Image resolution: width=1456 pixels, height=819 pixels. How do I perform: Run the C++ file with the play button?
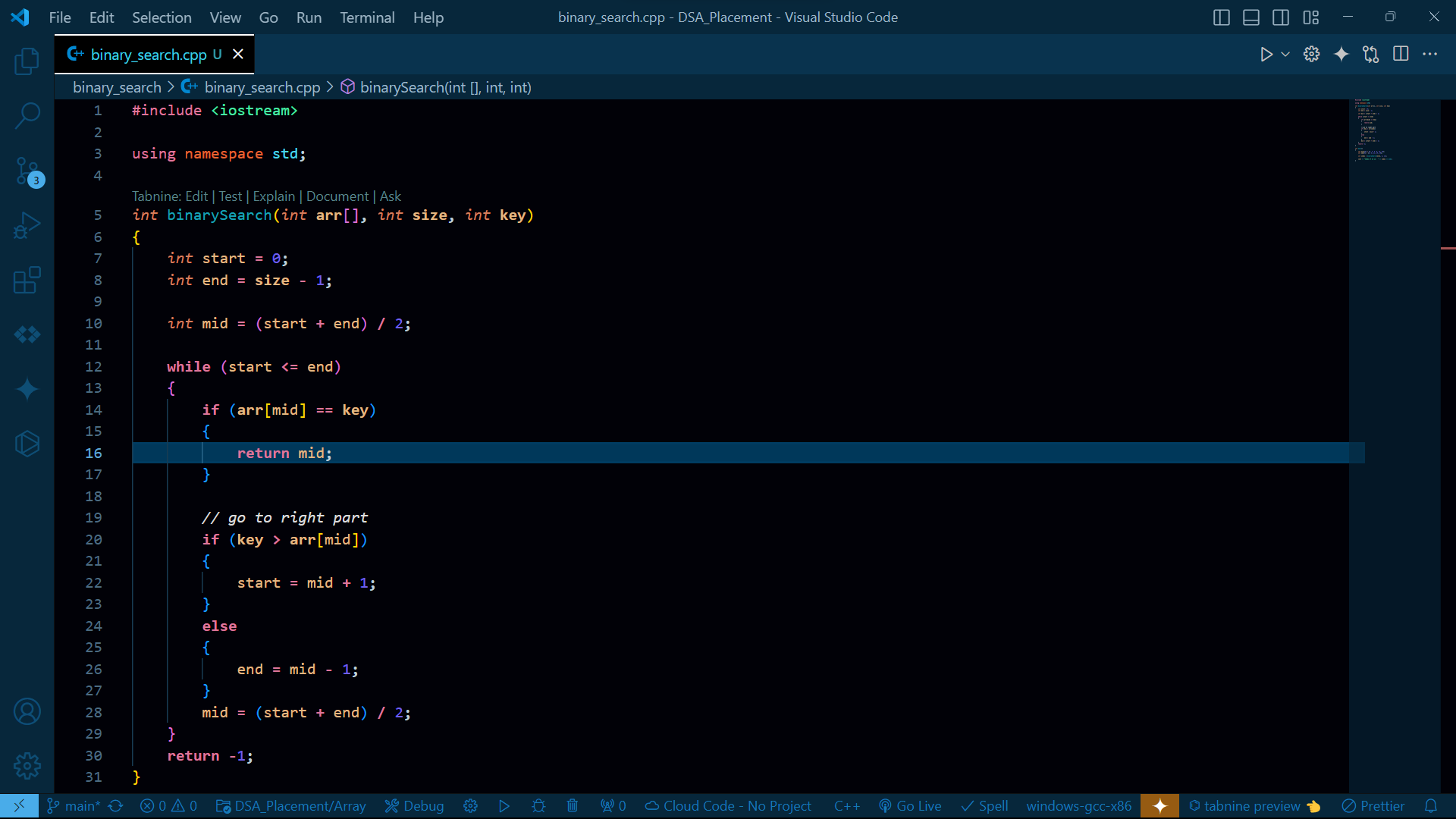(1266, 54)
